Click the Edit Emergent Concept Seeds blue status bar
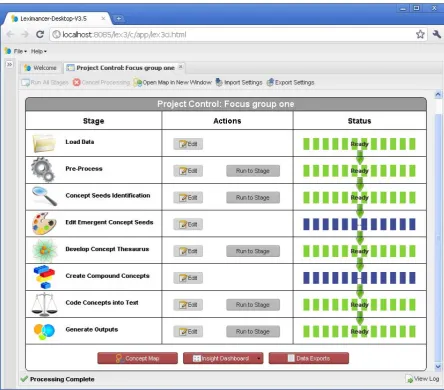Viewport: 444px width, 390px height. click(359, 224)
